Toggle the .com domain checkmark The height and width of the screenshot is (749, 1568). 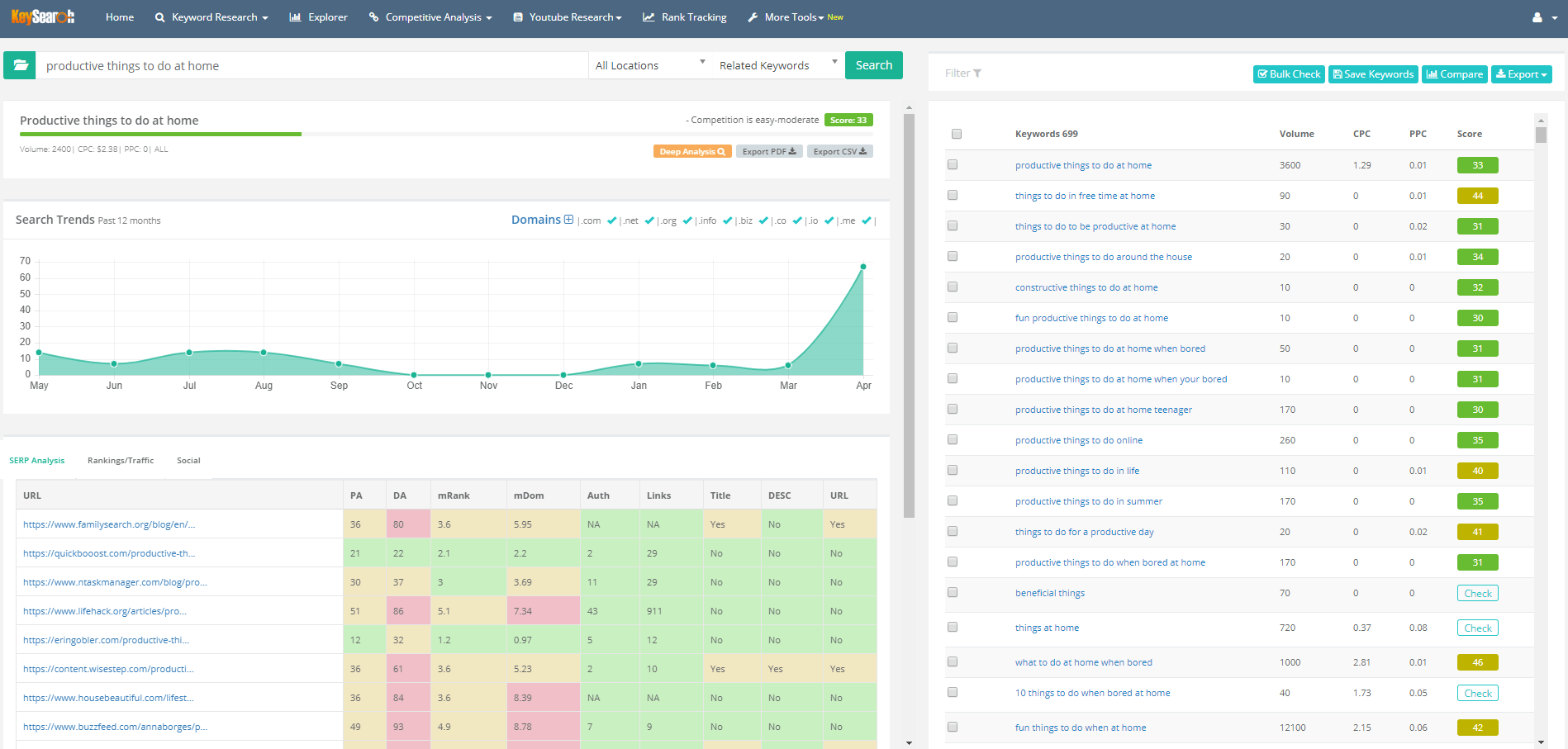(611, 220)
